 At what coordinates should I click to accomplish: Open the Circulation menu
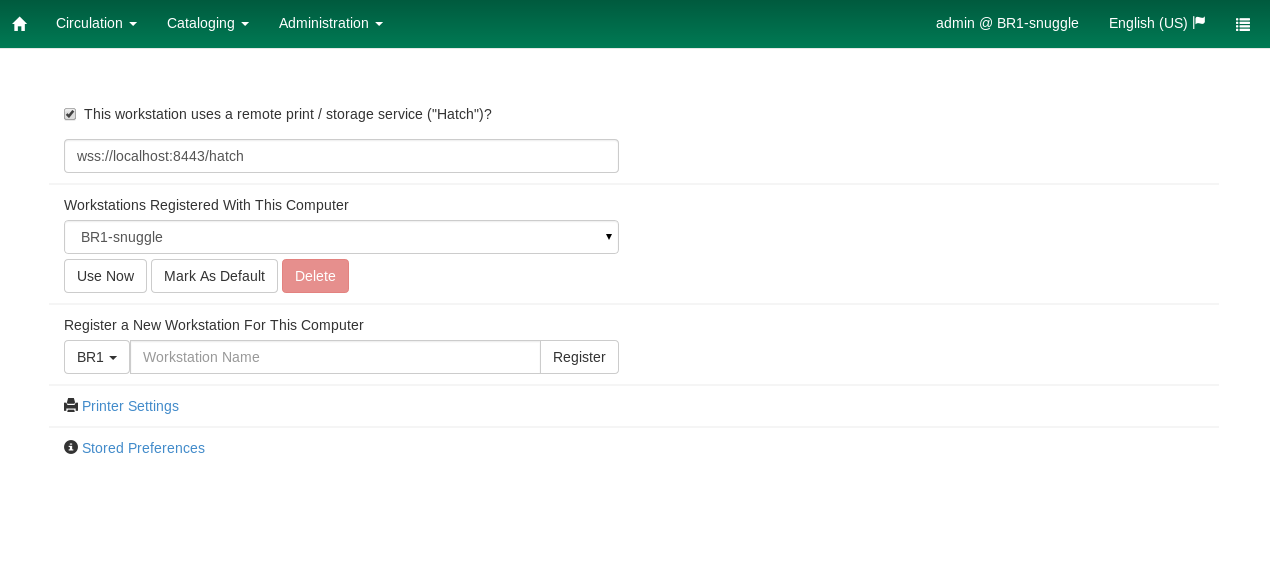[96, 23]
